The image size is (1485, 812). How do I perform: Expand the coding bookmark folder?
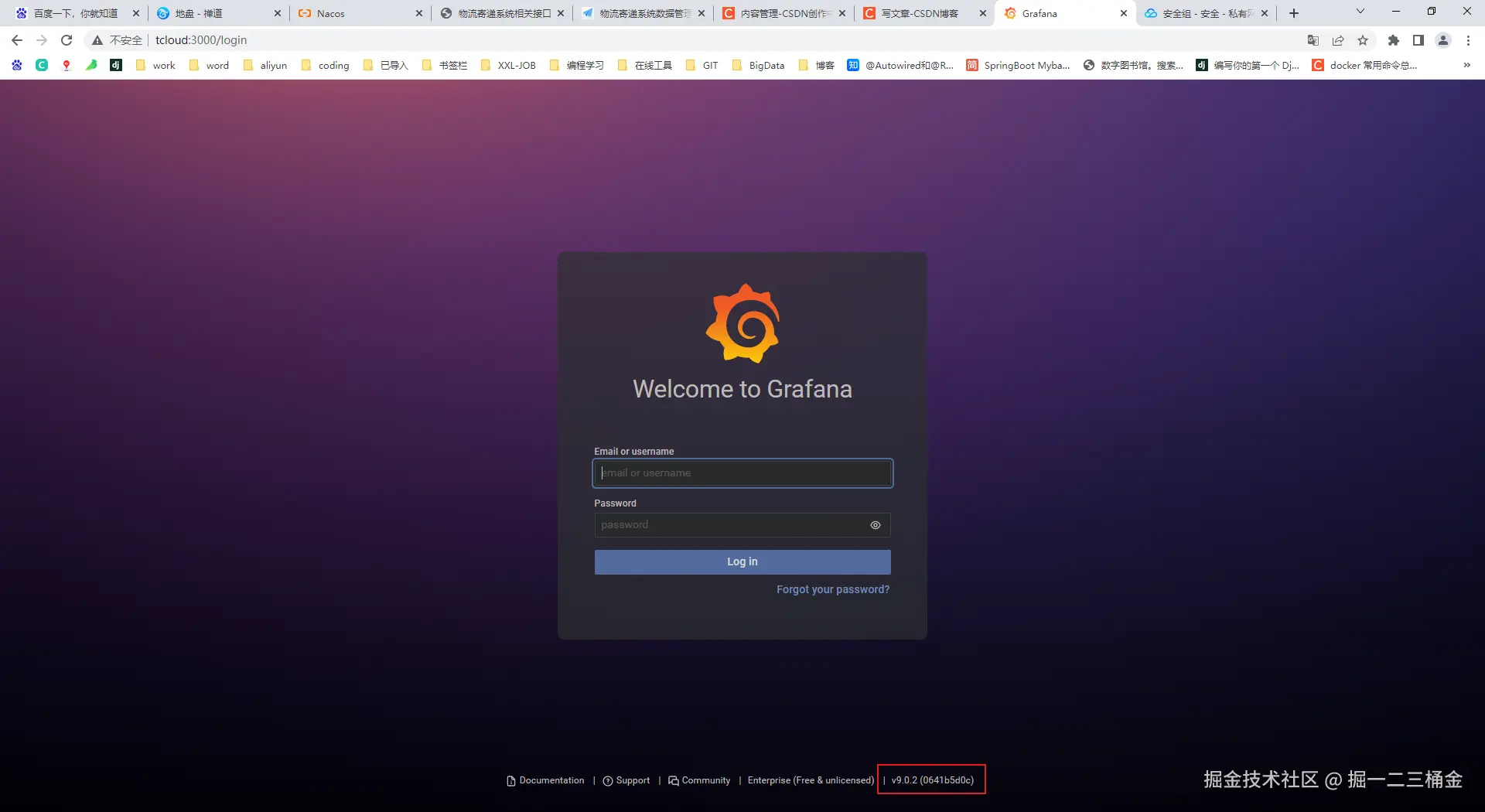point(325,66)
